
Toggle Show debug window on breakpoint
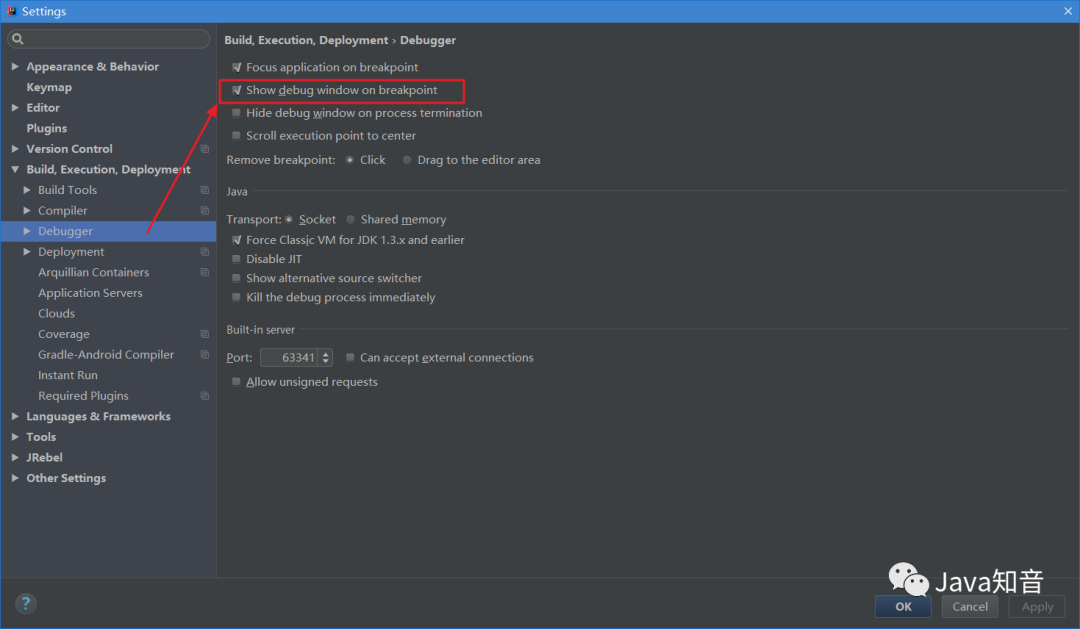(x=236, y=90)
